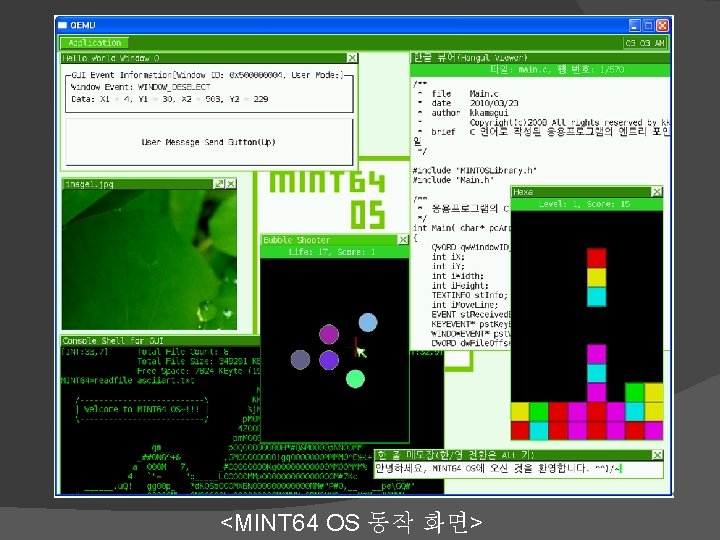720x540 pixels.
Task: Click the image1.jpg leaf picture
Action: tap(149, 259)
